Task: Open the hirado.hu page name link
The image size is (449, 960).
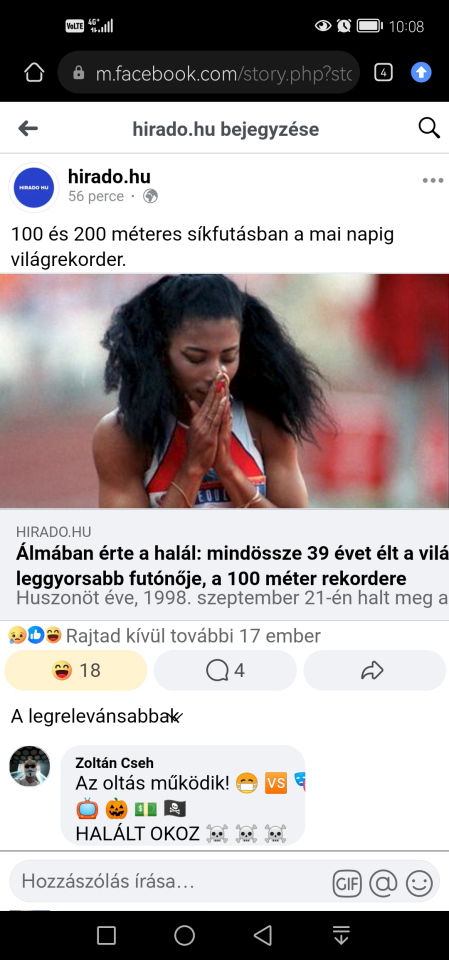Action: [x=109, y=177]
